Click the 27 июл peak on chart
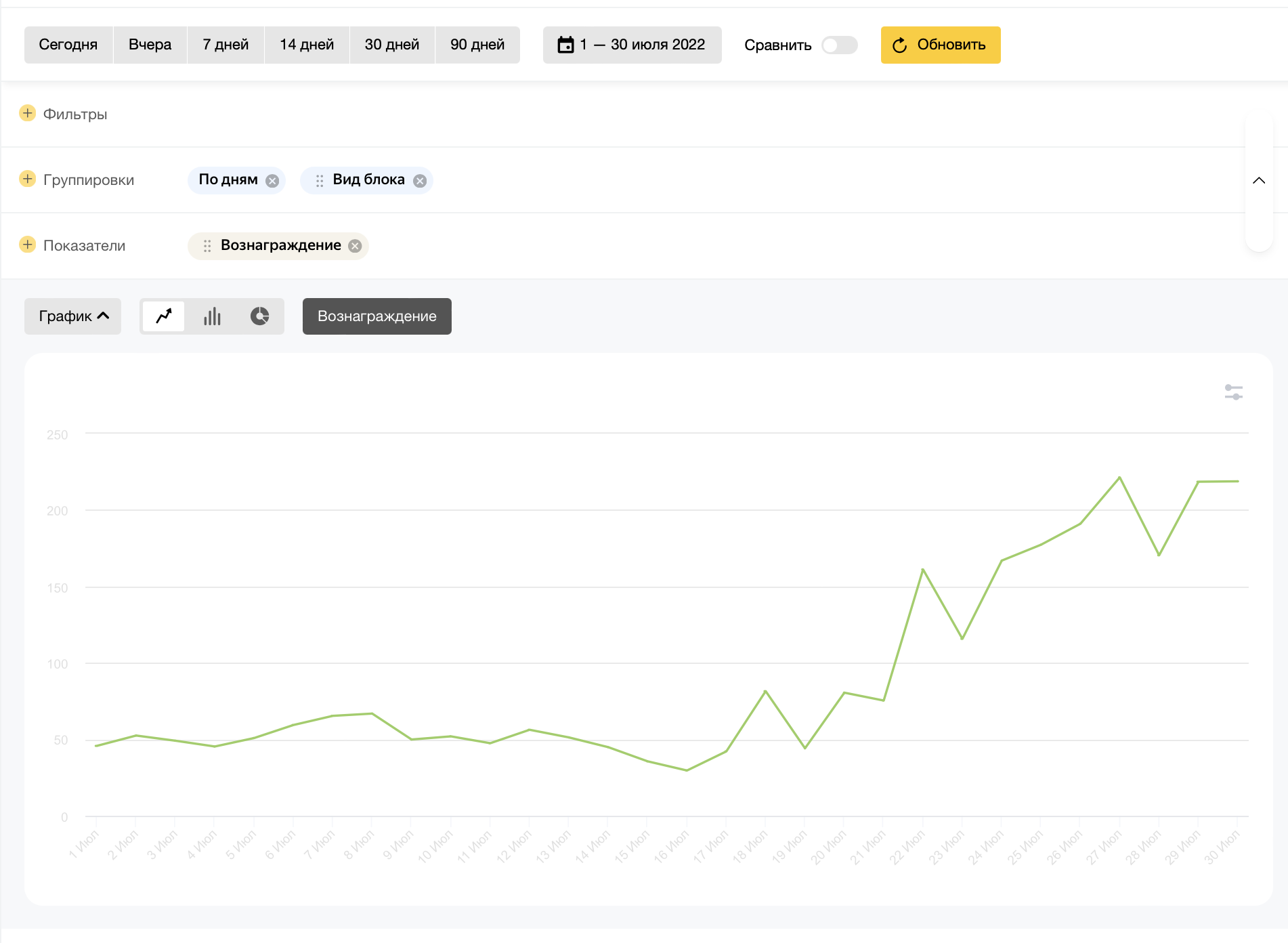1288x943 pixels. (1119, 478)
